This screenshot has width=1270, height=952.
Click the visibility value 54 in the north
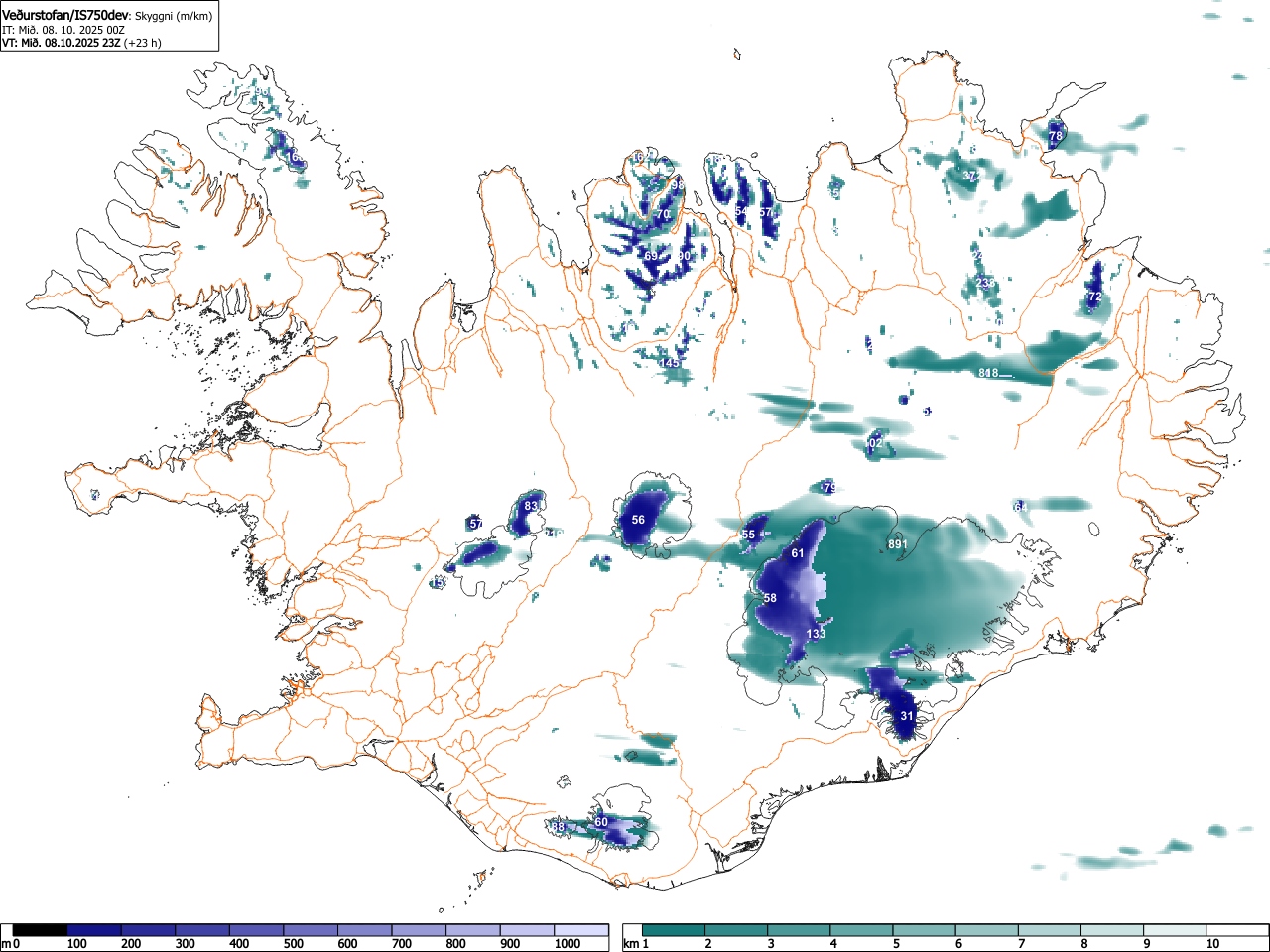click(741, 212)
